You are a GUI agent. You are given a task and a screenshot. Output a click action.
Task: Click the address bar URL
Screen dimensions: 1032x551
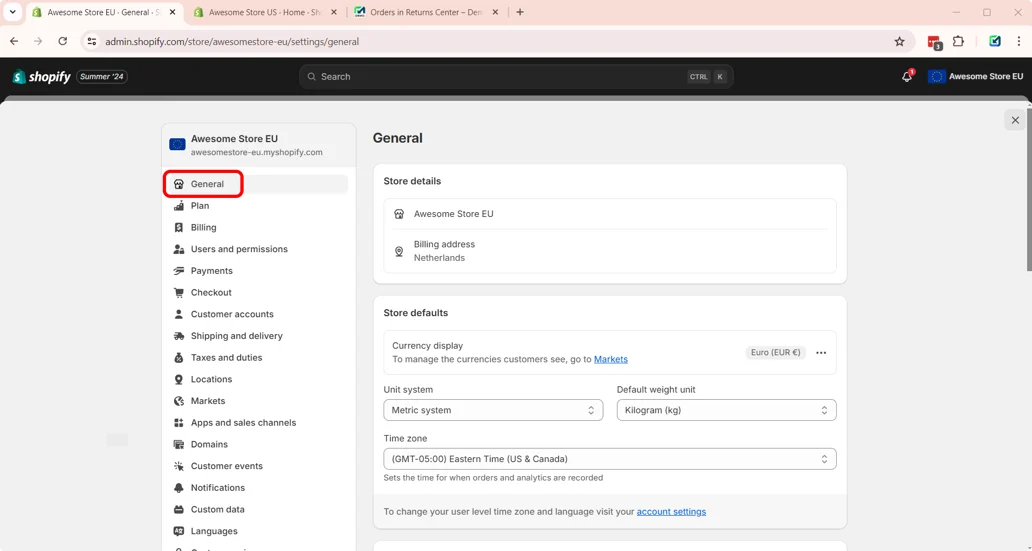point(232,41)
